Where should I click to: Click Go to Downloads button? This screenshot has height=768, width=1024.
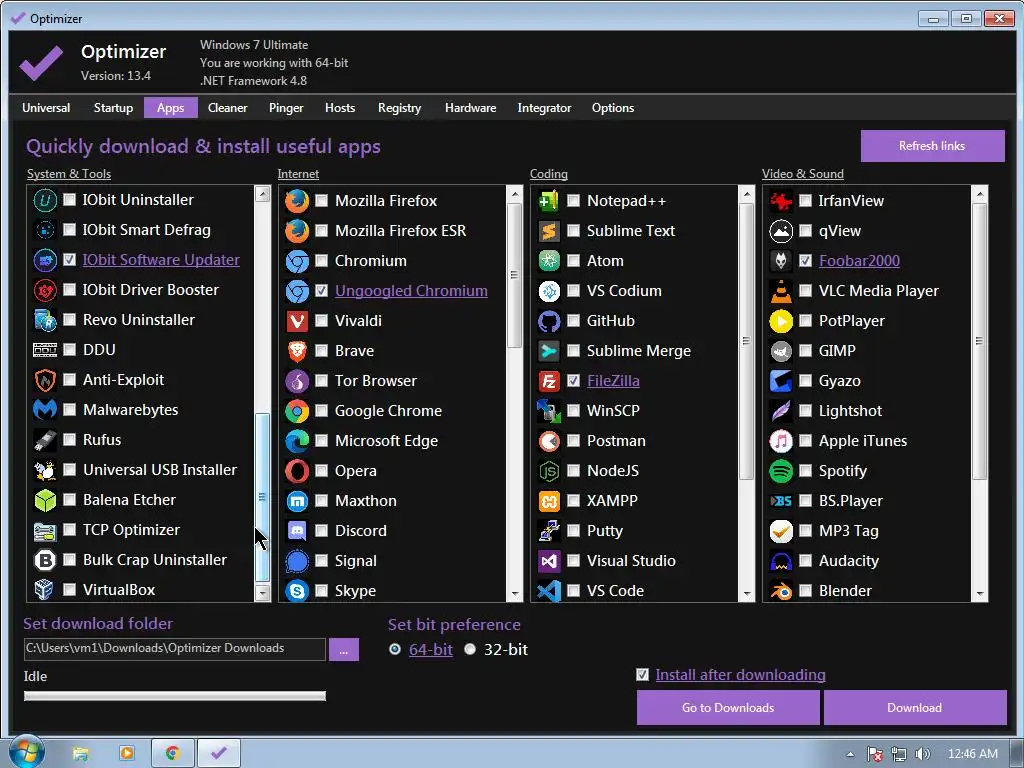[x=728, y=707]
